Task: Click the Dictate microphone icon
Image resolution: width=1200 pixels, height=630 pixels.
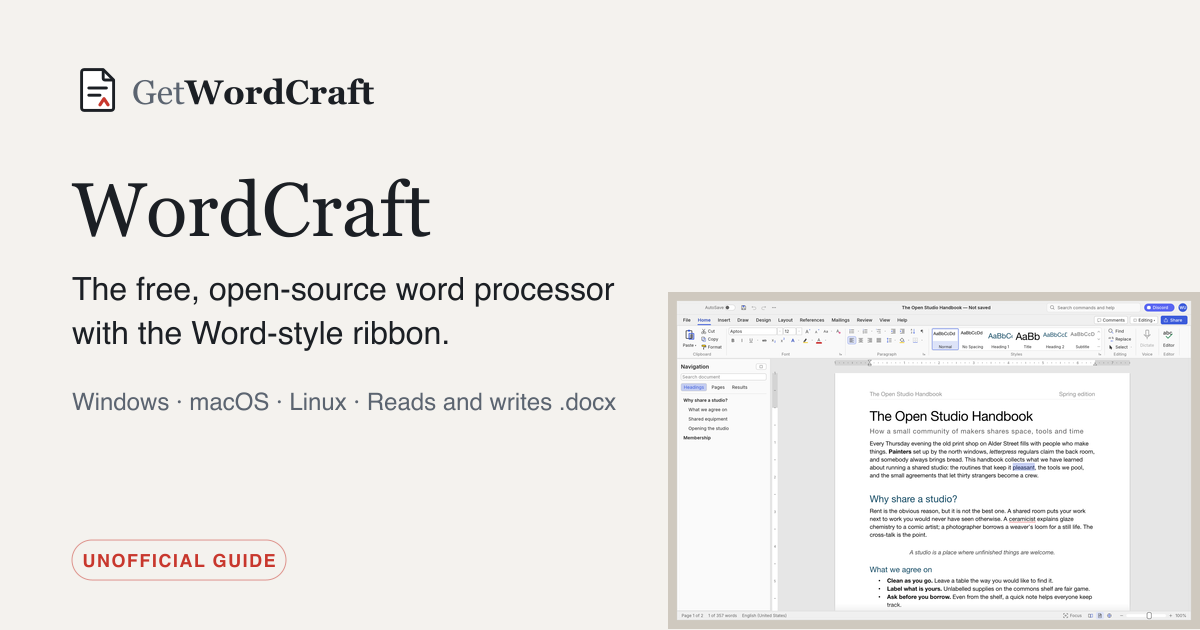Action: [1147, 334]
